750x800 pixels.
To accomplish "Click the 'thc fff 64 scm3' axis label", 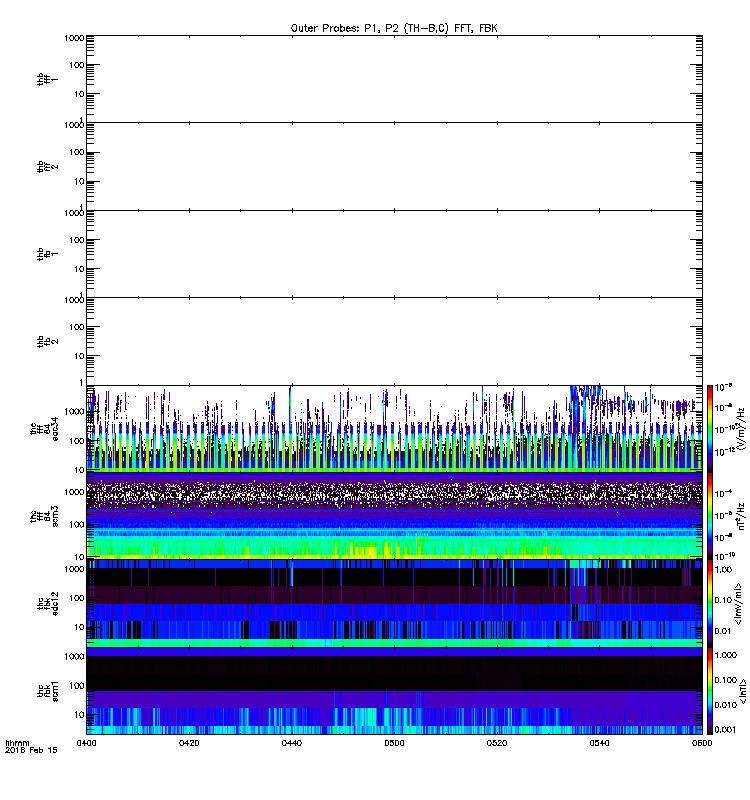I will click(x=44, y=516).
